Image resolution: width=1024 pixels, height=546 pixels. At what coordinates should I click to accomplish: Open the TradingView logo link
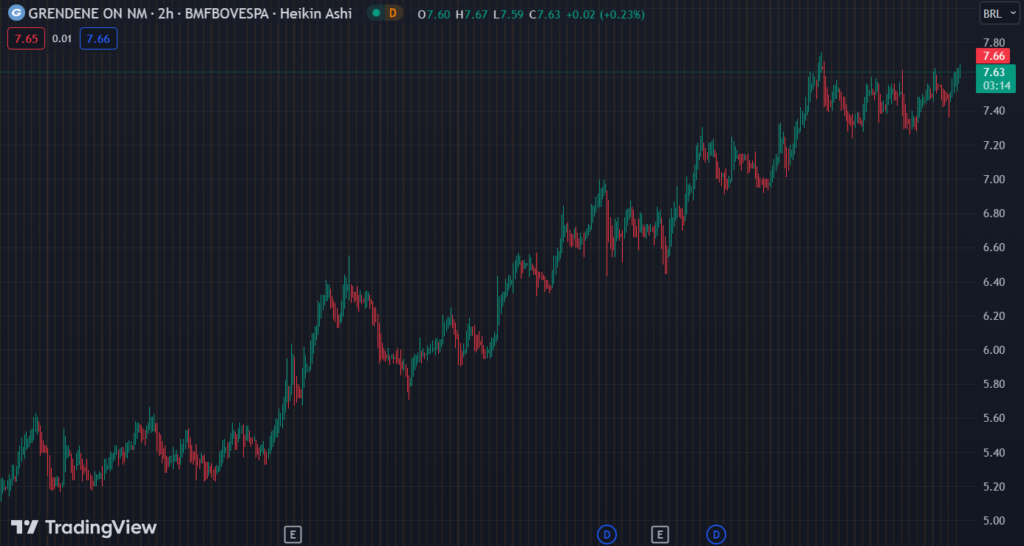(84, 527)
